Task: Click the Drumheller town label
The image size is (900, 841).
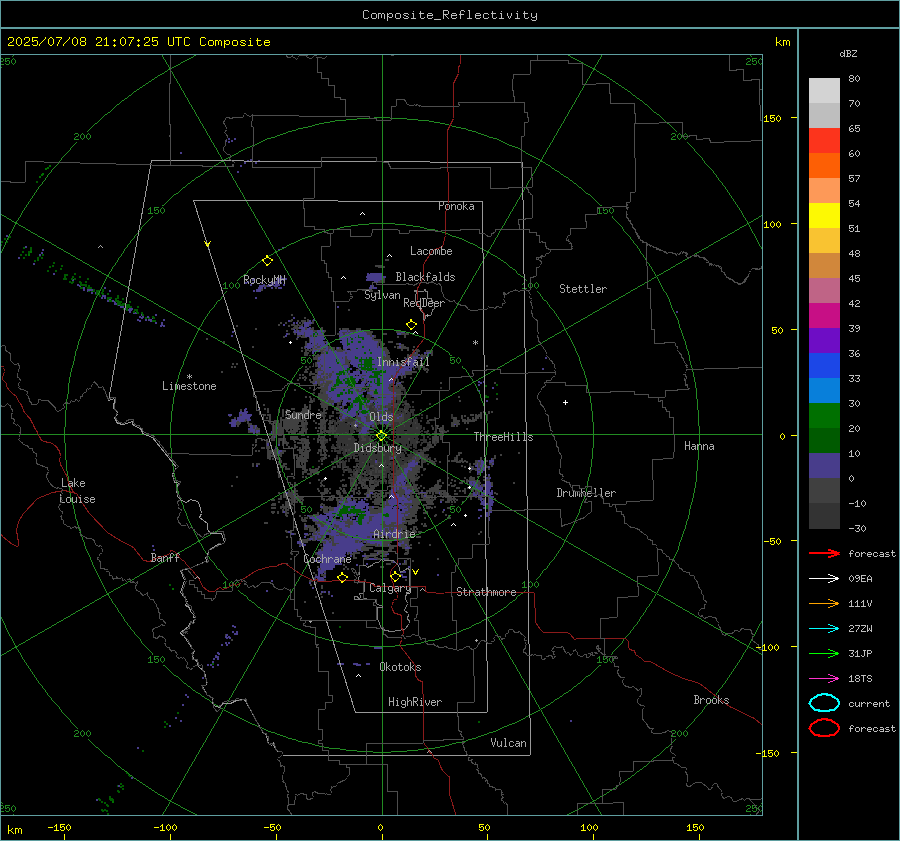Action: coord(586,493)
